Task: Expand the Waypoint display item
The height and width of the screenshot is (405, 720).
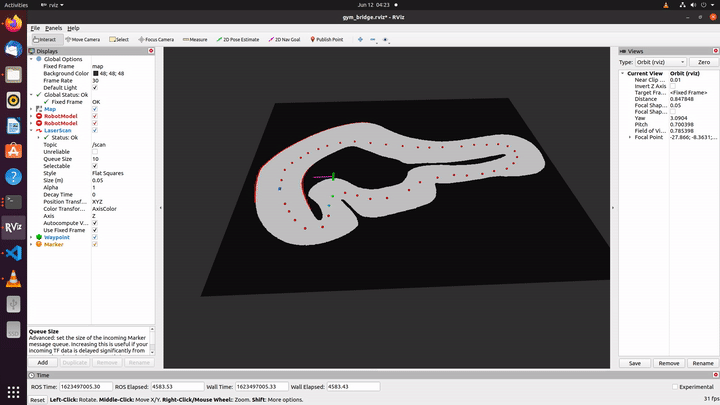Action: pyautogui.click(x=32, y=237)
